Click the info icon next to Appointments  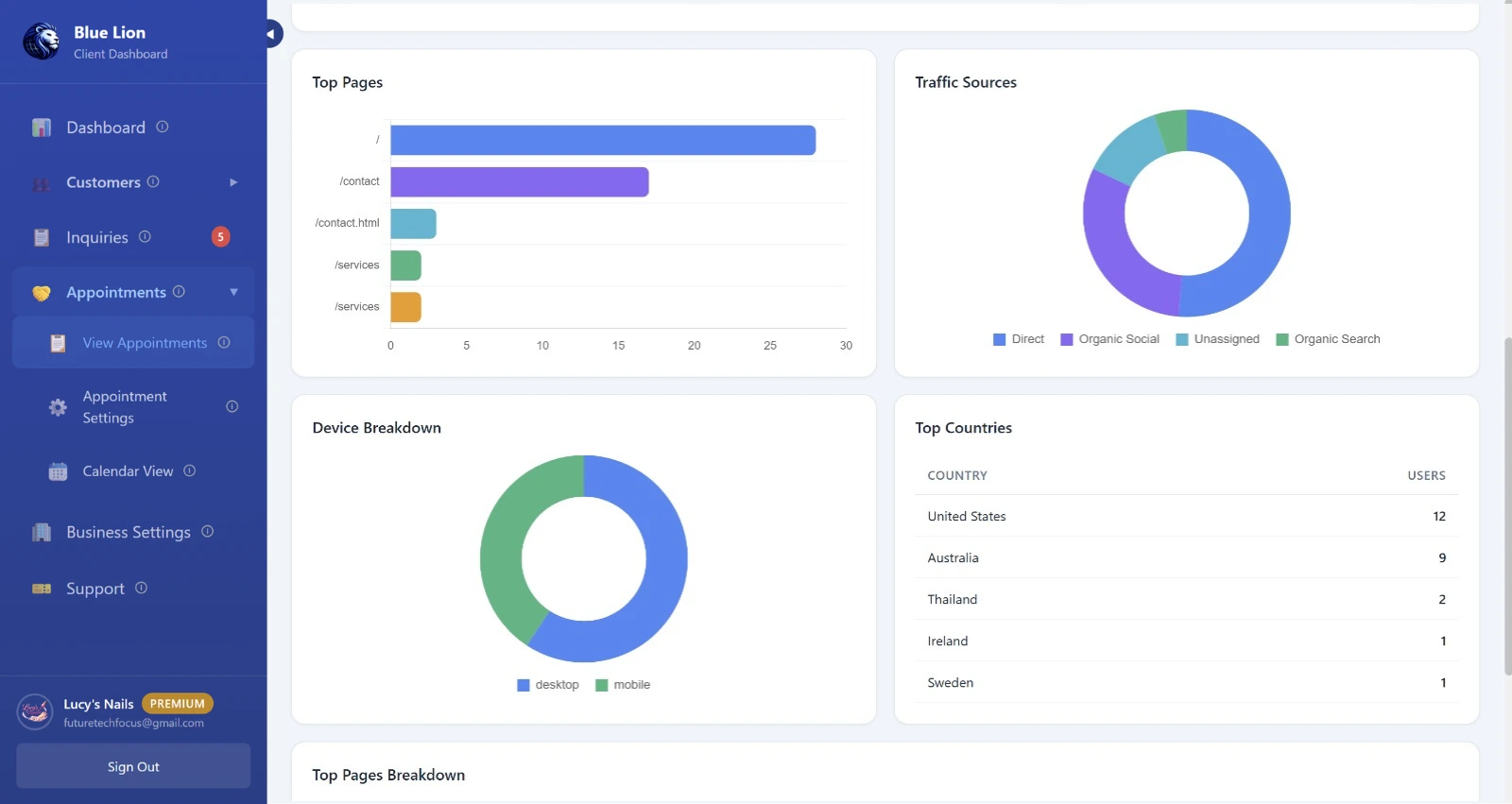[x=179, y=291]
